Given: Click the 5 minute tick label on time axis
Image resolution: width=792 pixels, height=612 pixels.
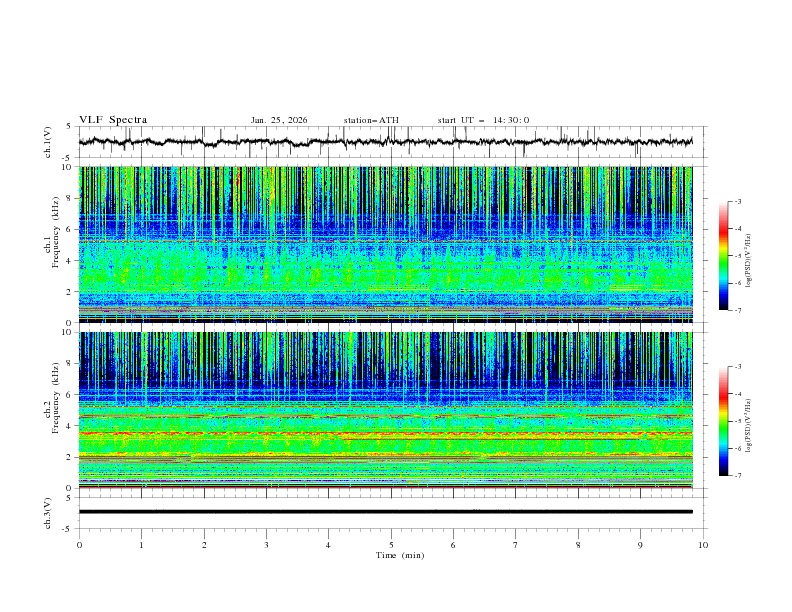Looking at the screenshot, I should click(x=391, y=544).
